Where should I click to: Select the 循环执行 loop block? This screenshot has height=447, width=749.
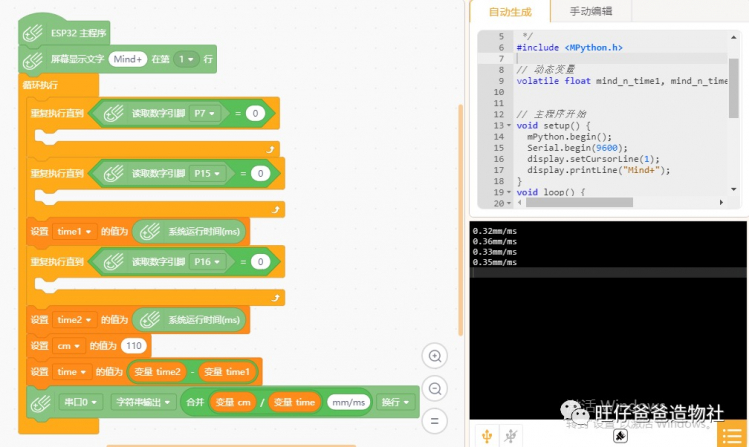(x=40, y=85)
